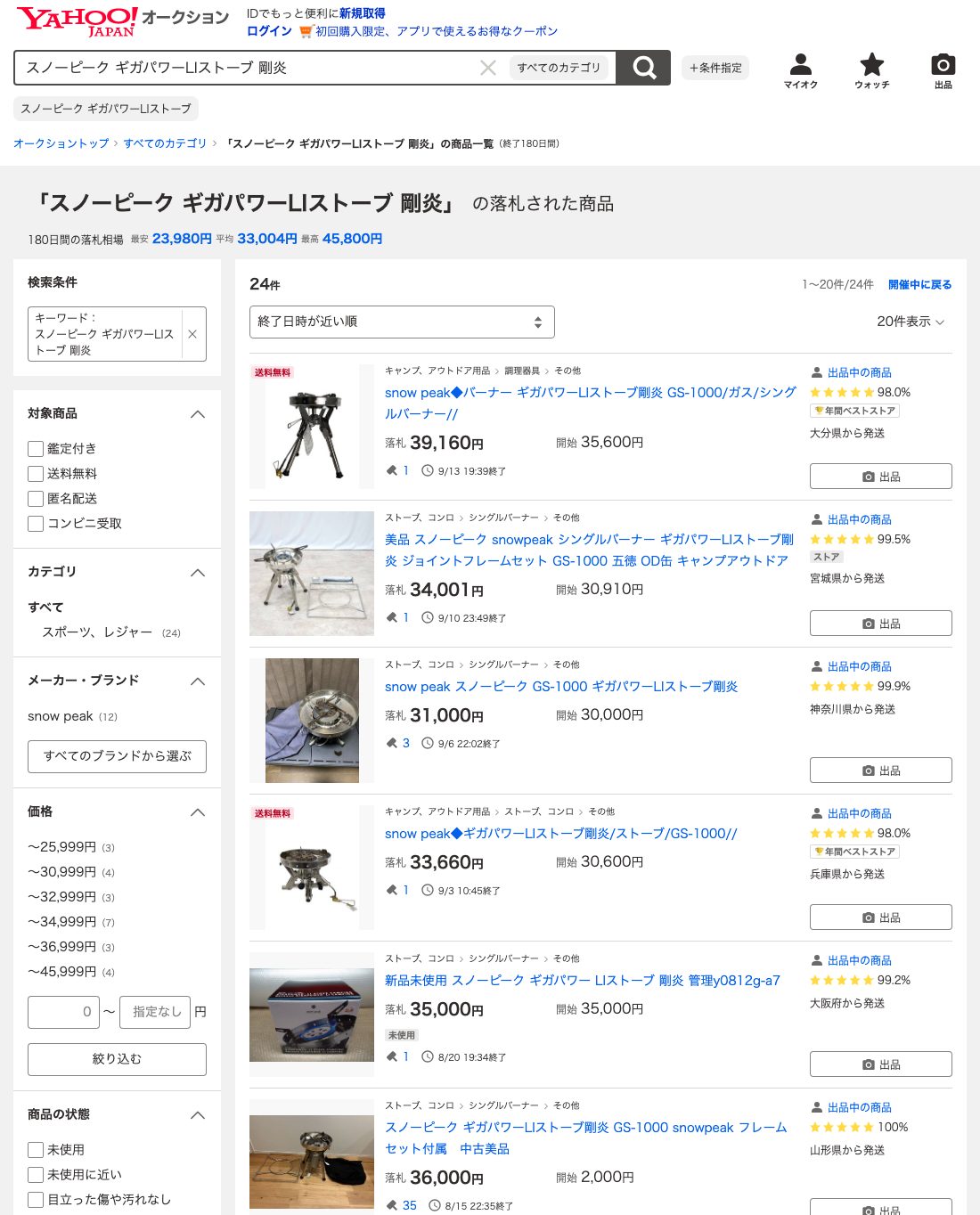The image size is (980, 1215).
Task: Check the 匿名配送 checkbox
Action: tap(36, 499)
